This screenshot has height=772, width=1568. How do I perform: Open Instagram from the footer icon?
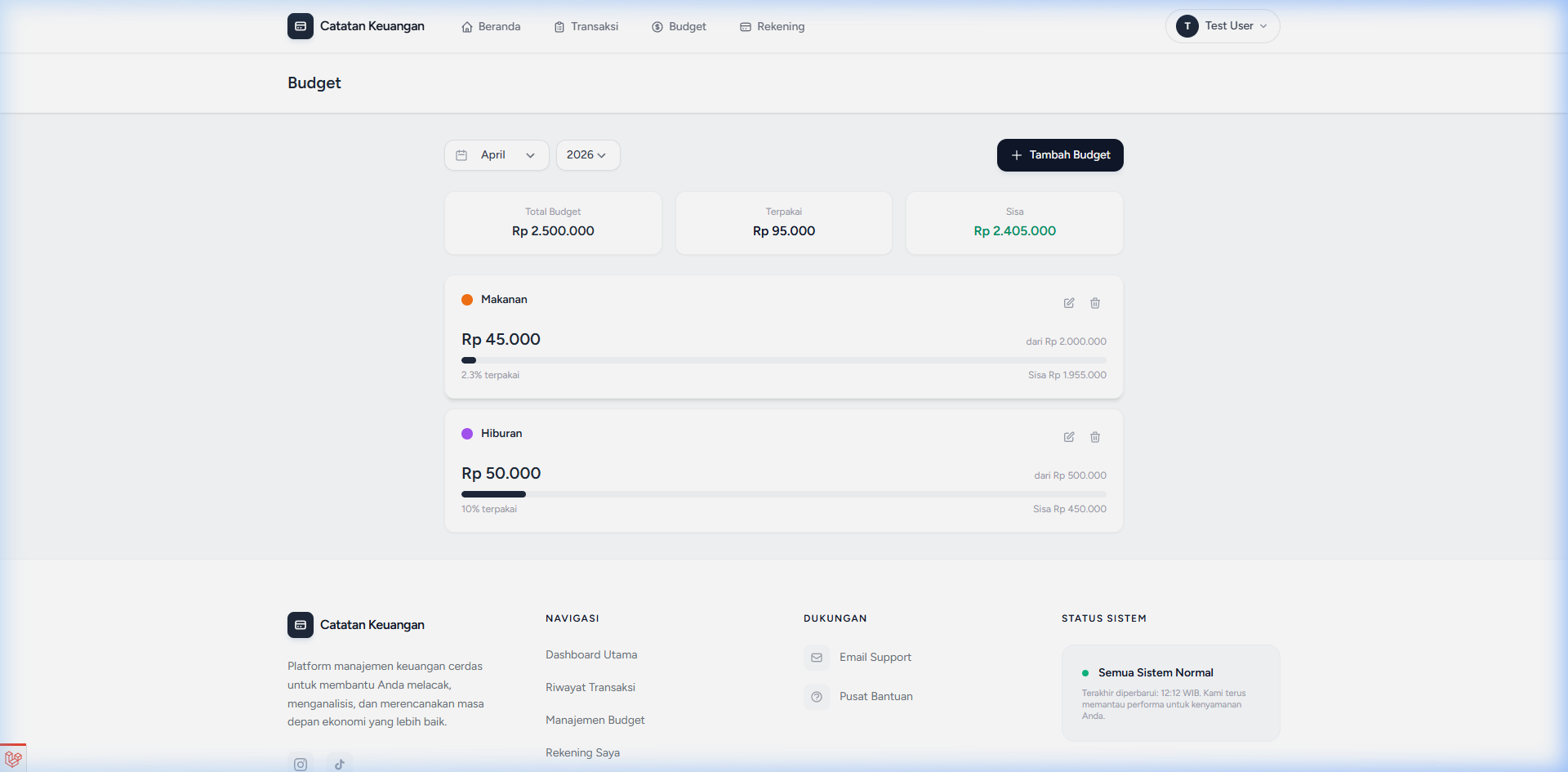[301, 764]
